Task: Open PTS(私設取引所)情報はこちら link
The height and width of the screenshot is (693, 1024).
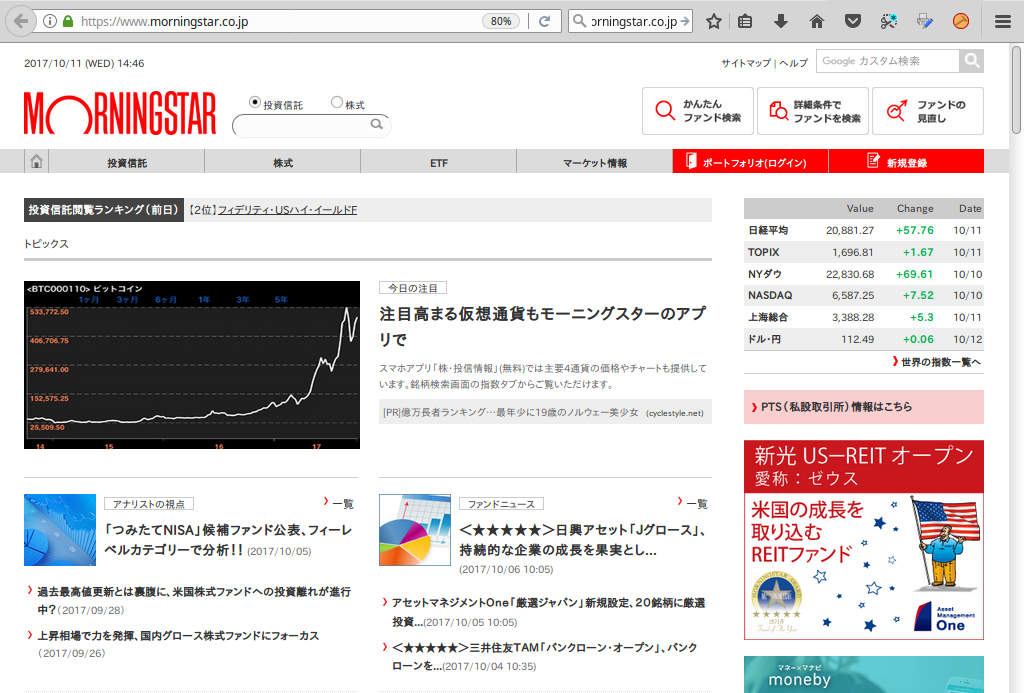Action: tap(864, 407)
